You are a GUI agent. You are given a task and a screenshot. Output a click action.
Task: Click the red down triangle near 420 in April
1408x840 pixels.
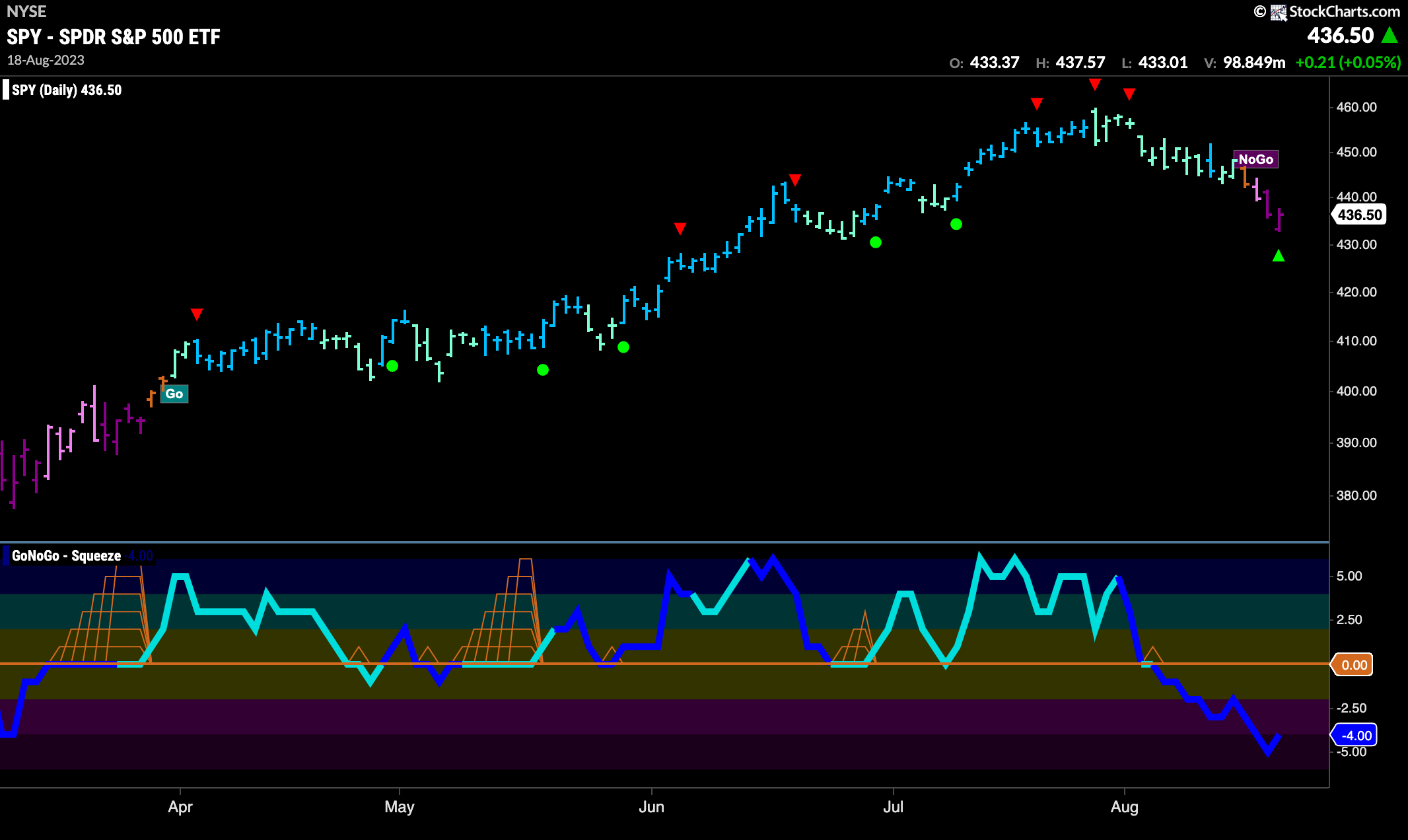[x=197, y=314]
